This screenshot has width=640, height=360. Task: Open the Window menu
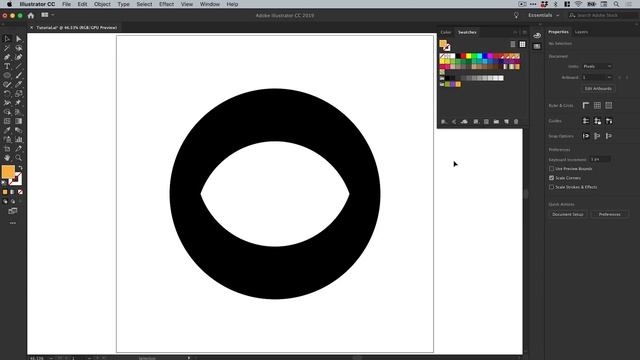click(210, 4)
